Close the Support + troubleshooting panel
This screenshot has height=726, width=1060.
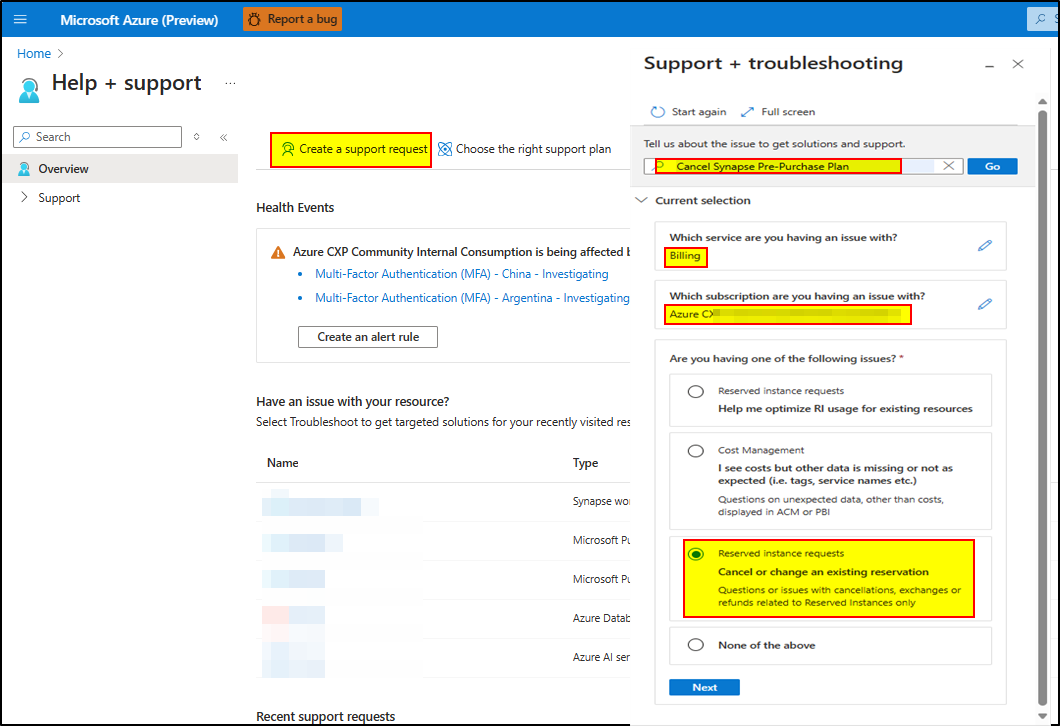pos(1018,64)
